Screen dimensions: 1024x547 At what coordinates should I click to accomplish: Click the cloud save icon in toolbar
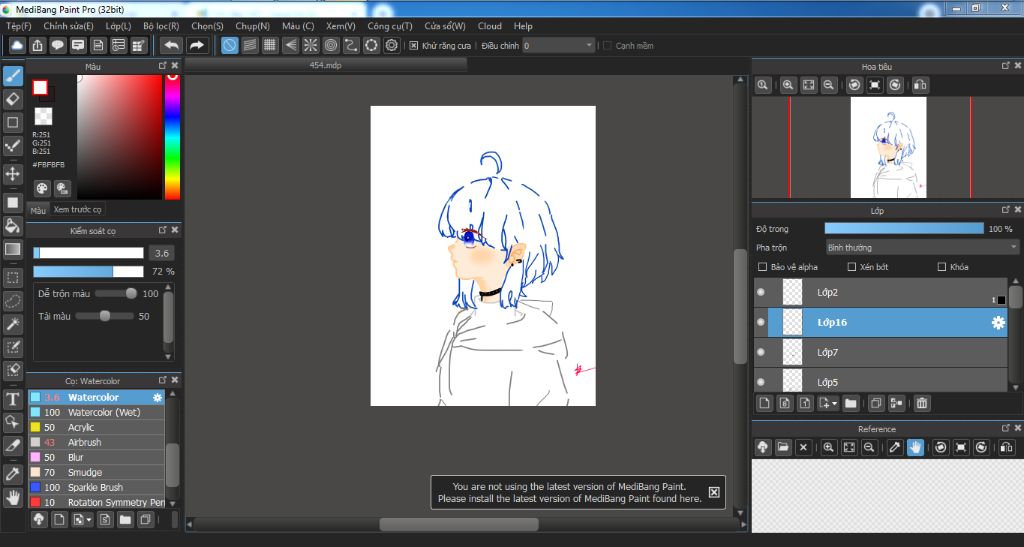[x=17, y=45]
